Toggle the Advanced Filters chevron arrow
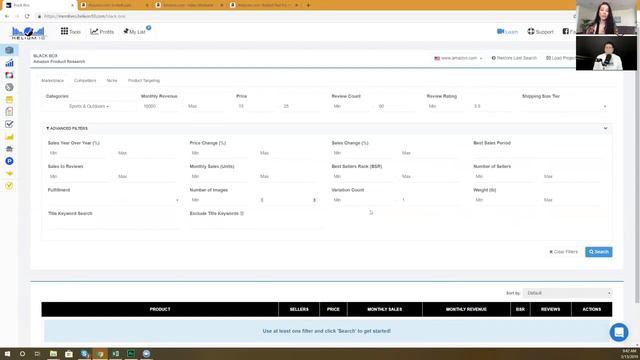Image resolution: width=640 pixels, height=360 pixels. 605,128
